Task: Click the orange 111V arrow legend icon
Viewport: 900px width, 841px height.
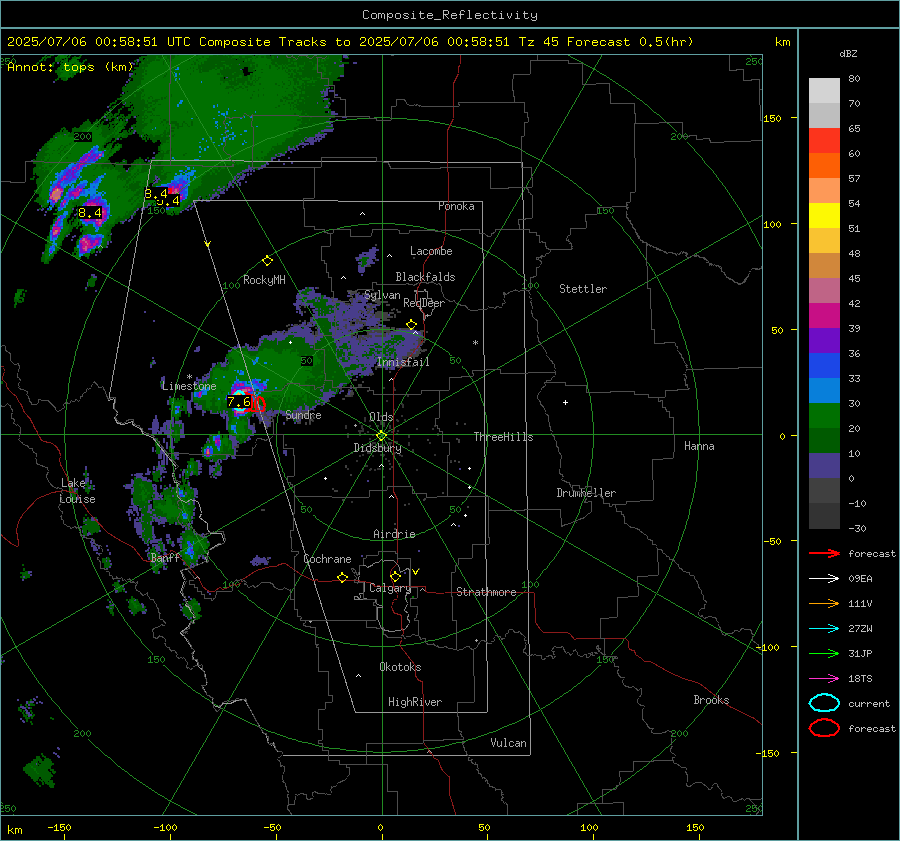Action: coord(824,603)
